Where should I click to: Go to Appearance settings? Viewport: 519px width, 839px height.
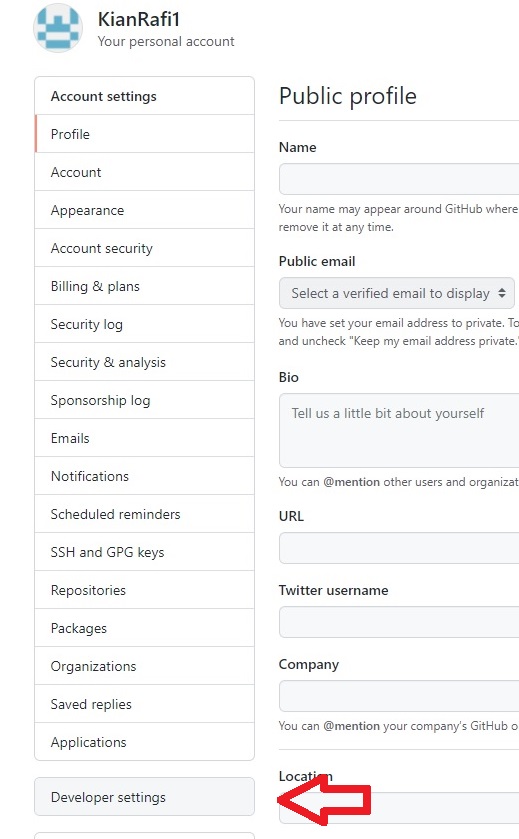(x=144, y=210)
